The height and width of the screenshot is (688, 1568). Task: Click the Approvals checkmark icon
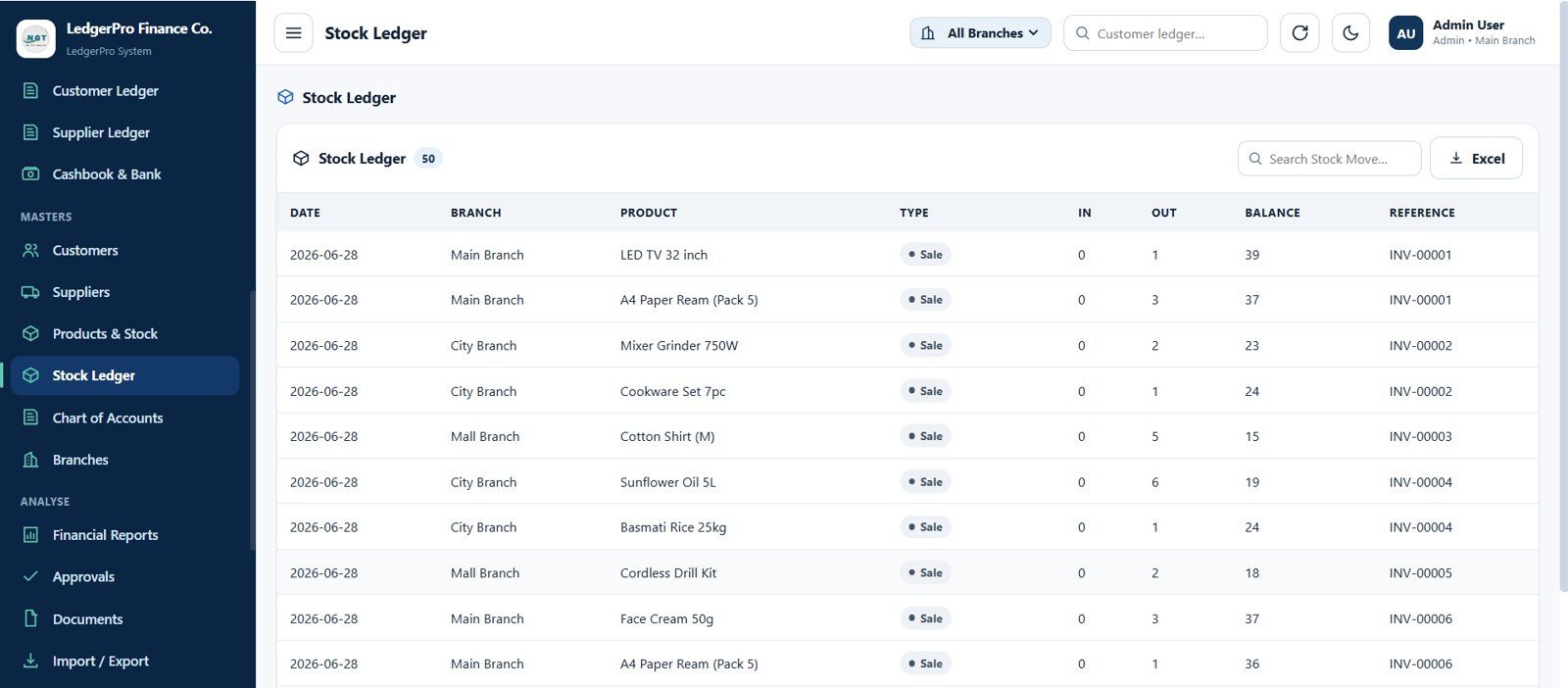coord(31,576)
